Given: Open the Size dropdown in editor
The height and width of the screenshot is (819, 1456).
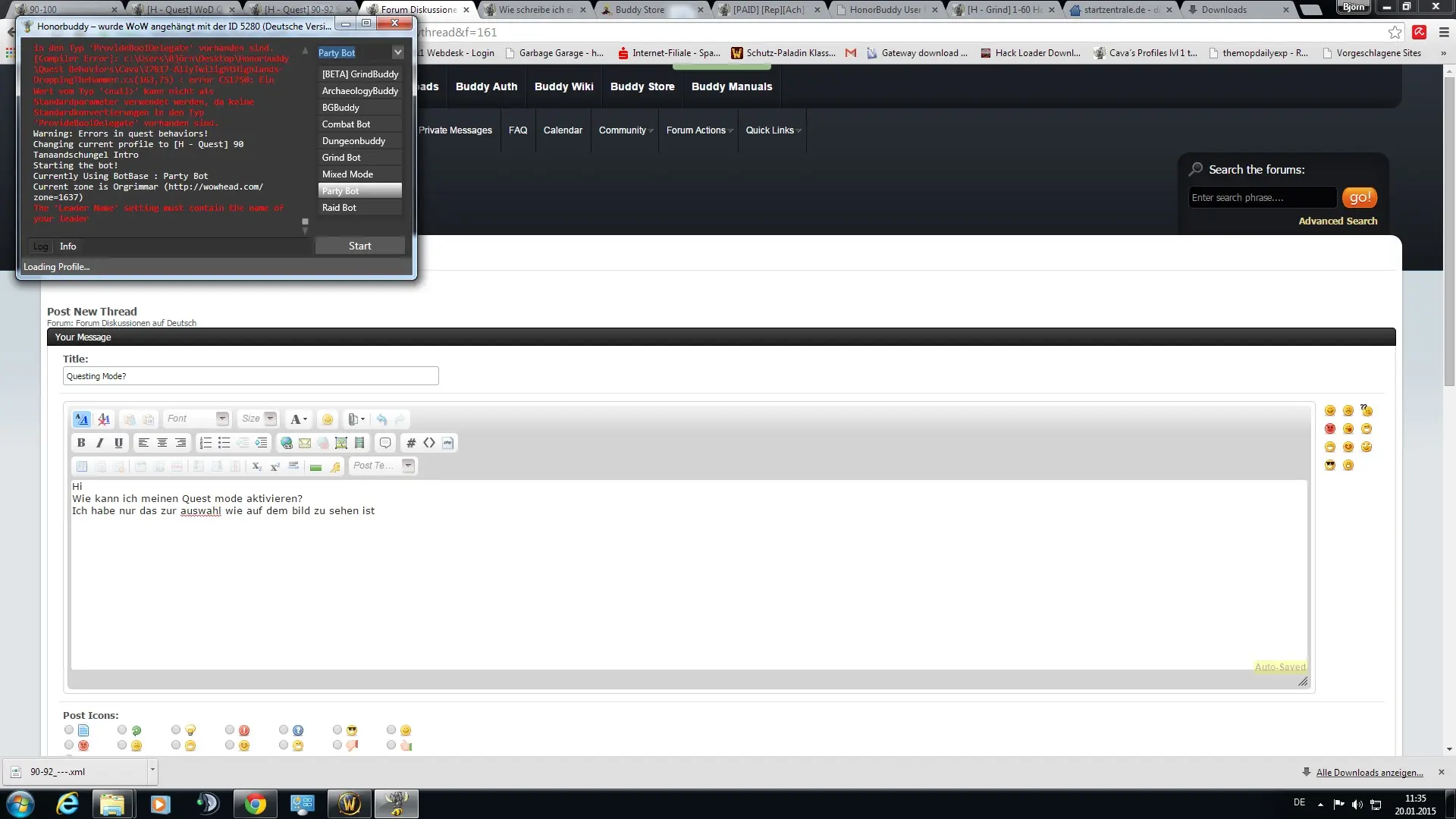Looking at the screenshot, I should point(257,419).
